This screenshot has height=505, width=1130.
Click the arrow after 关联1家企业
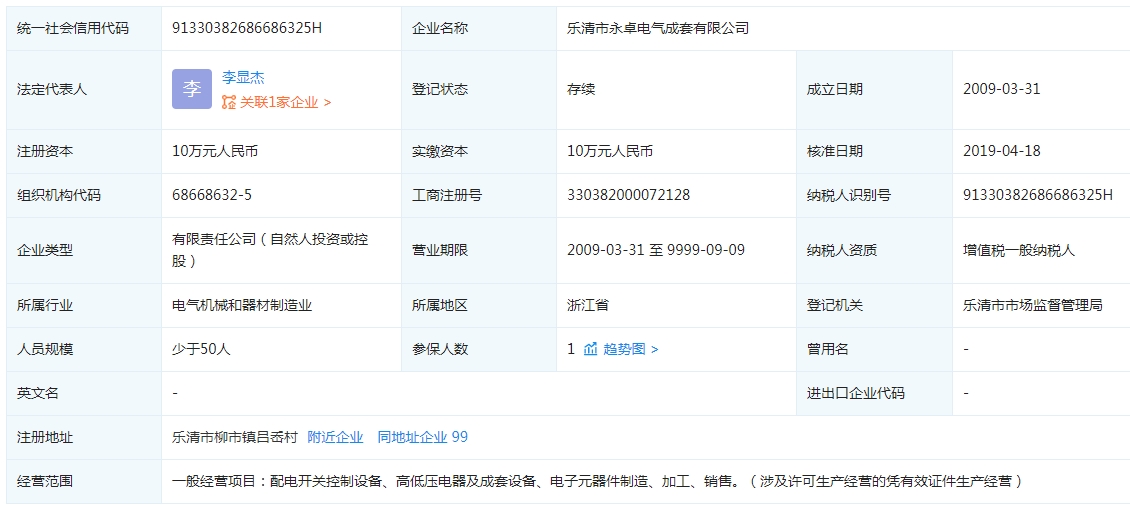click(x=328, y=102)
